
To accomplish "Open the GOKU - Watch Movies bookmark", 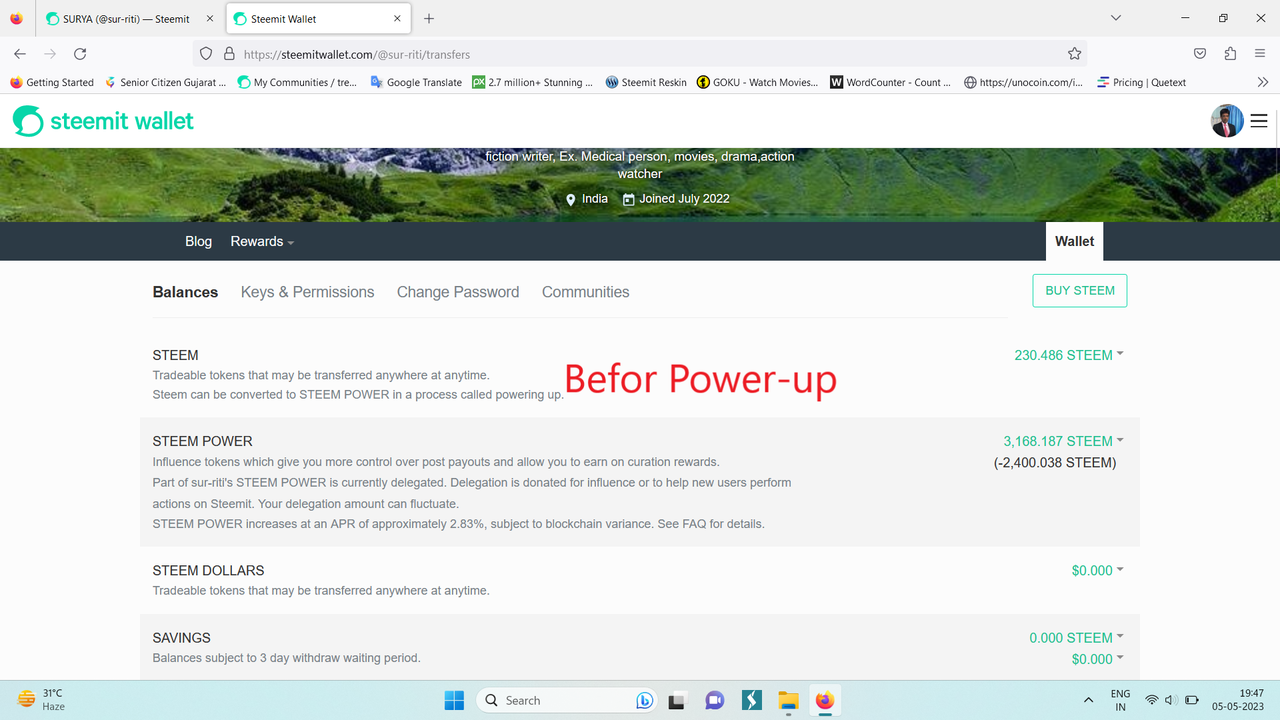I will coord(758,82).
